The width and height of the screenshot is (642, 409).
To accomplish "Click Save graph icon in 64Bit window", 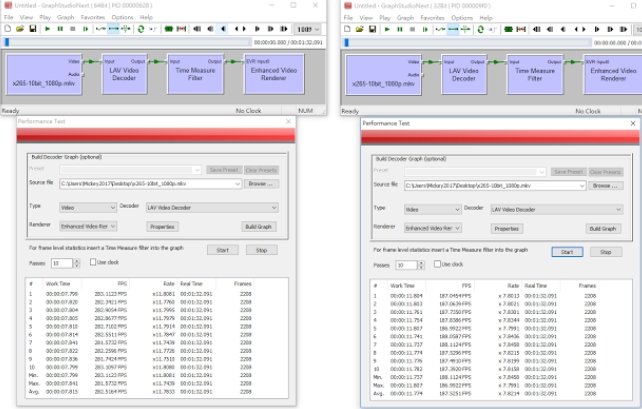I will (x=32, y=29).
